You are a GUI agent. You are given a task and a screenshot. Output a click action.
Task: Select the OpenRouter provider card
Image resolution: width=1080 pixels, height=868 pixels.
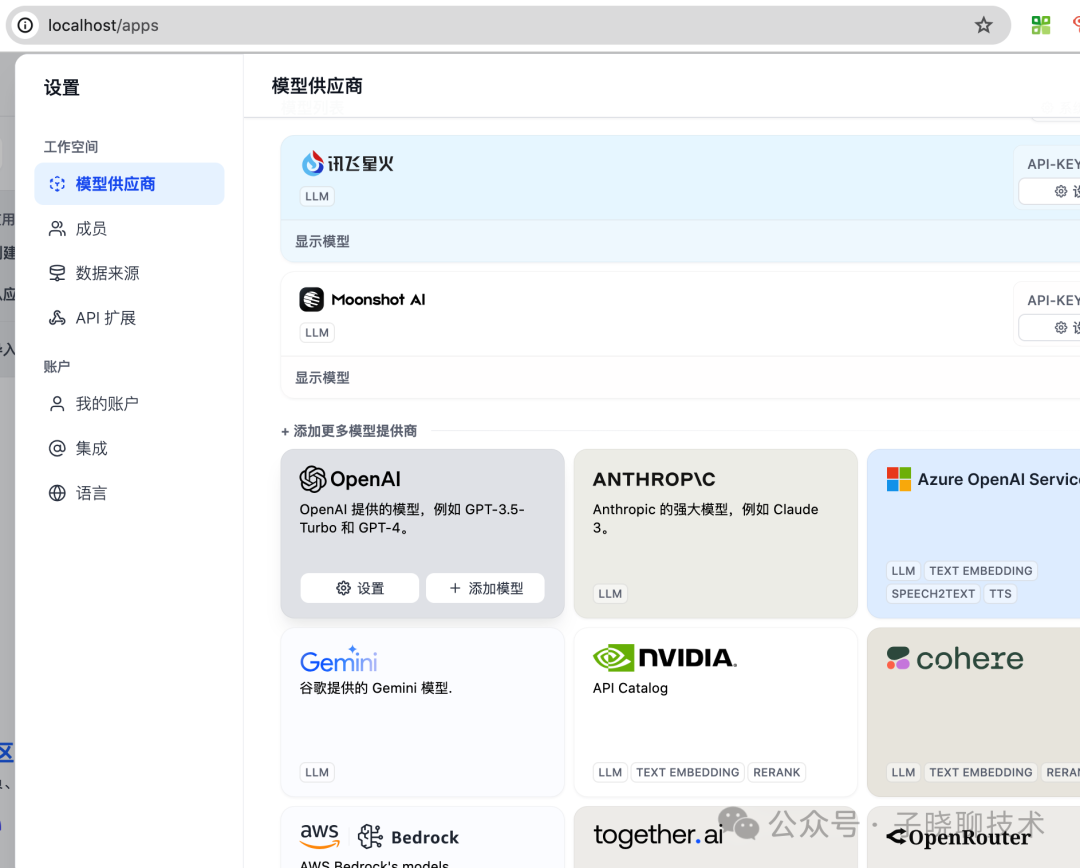[x=973, y=838]
